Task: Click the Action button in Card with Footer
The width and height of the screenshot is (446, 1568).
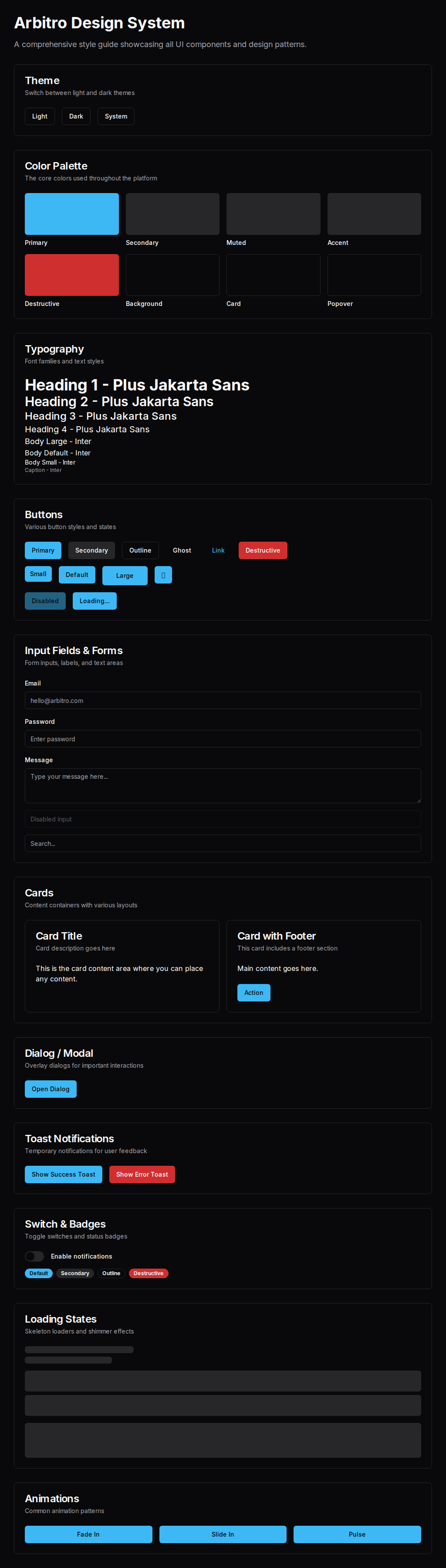Action: tap(254, 993)
